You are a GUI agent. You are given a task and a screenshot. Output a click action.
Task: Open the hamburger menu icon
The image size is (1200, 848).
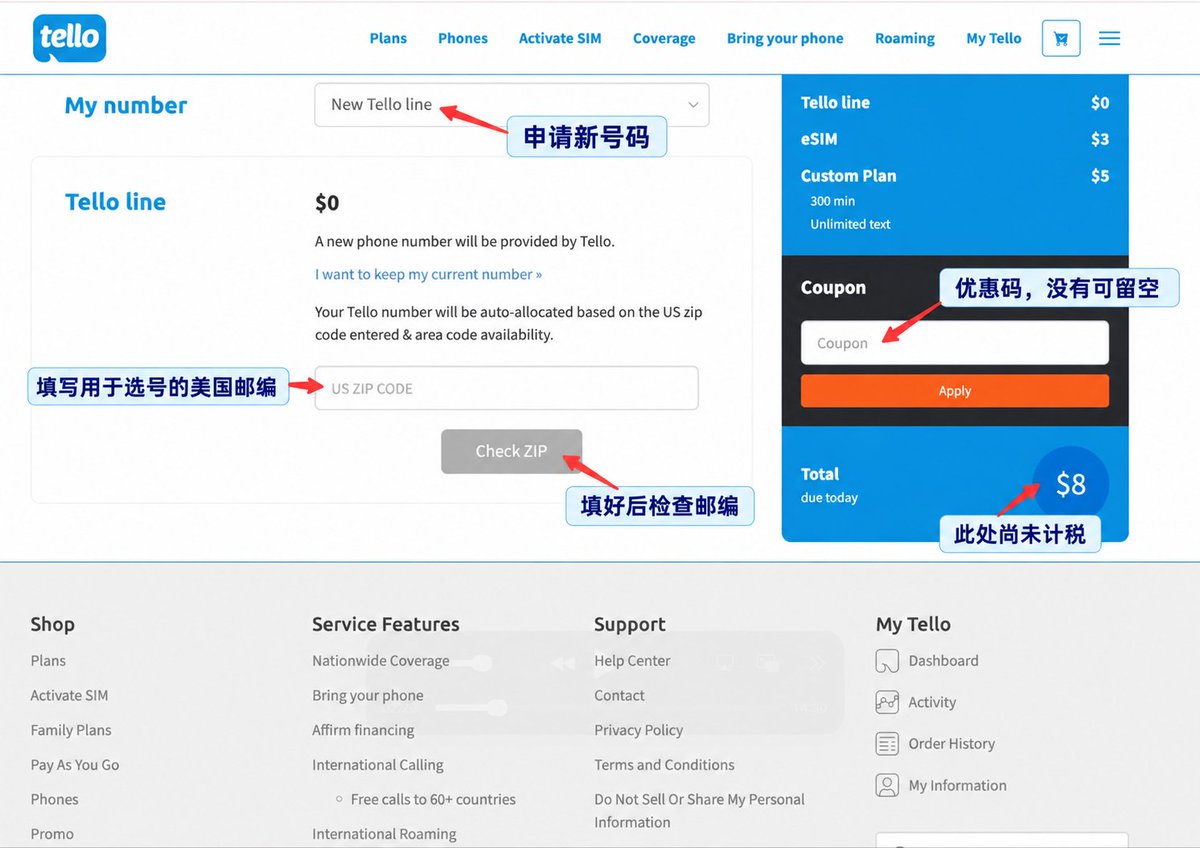click(1109, 38)
